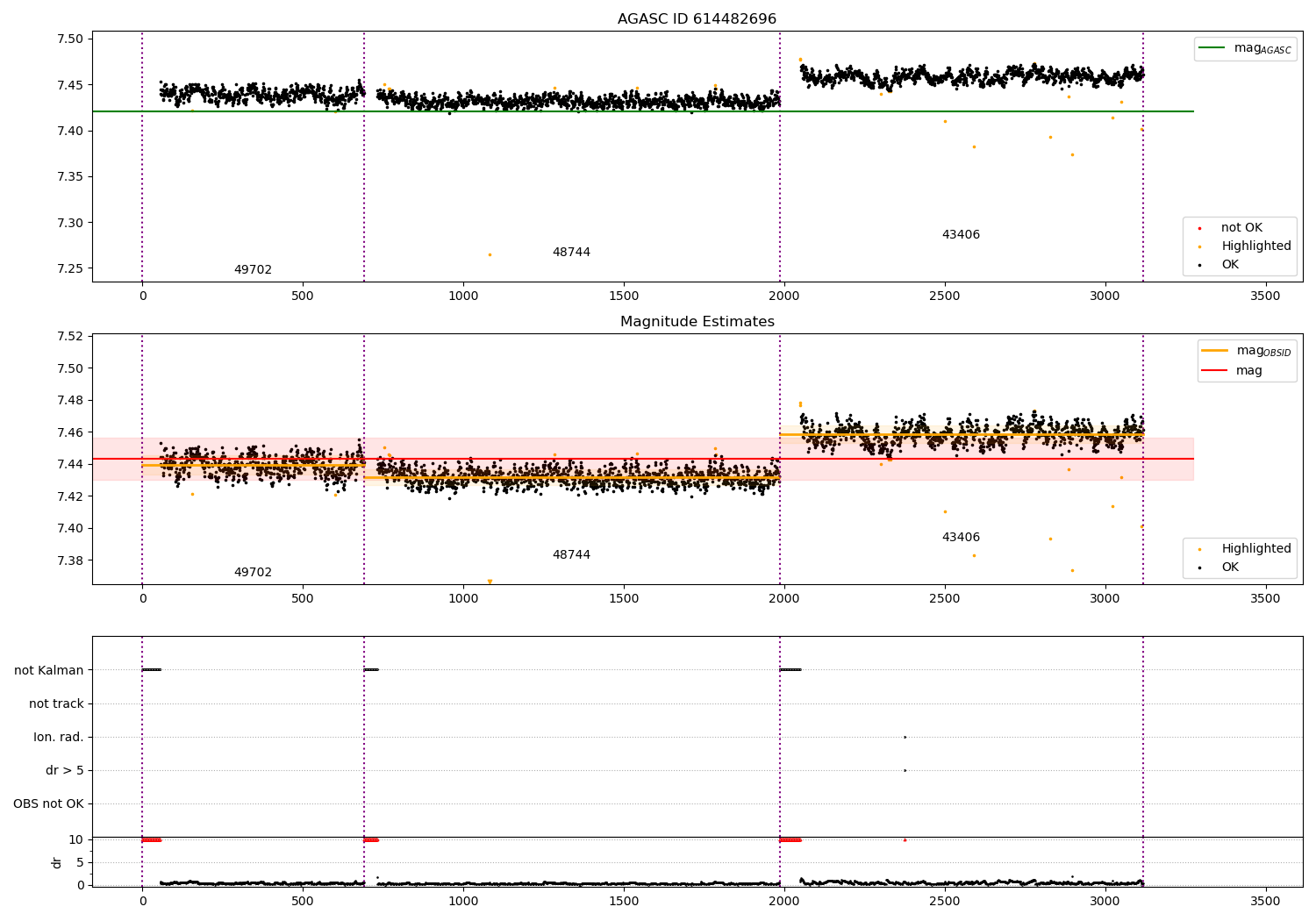The image size is (1316, 921).
Task: Click the 'not track' axis label
Action: [56, 704]
